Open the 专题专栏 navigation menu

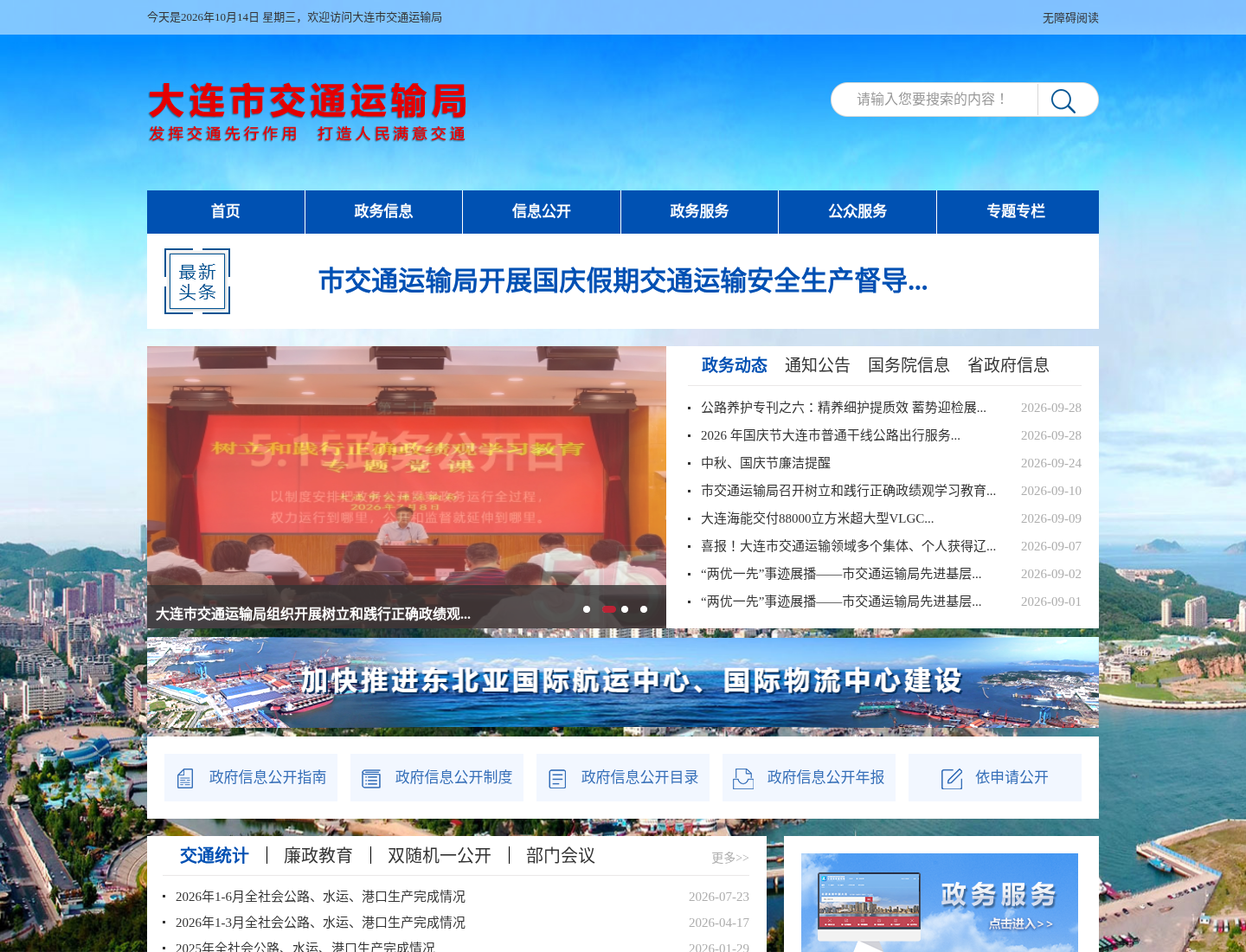pos(1016,211)
